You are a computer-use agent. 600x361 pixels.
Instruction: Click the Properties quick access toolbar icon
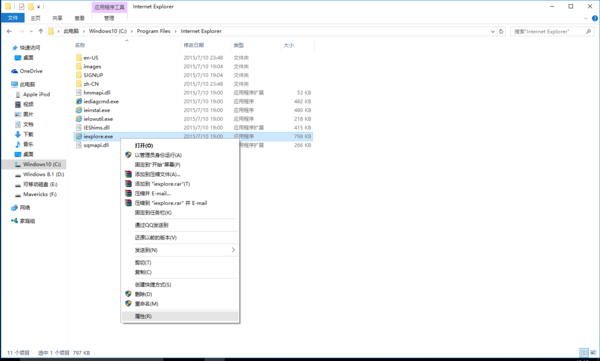[x=21, y=7]
